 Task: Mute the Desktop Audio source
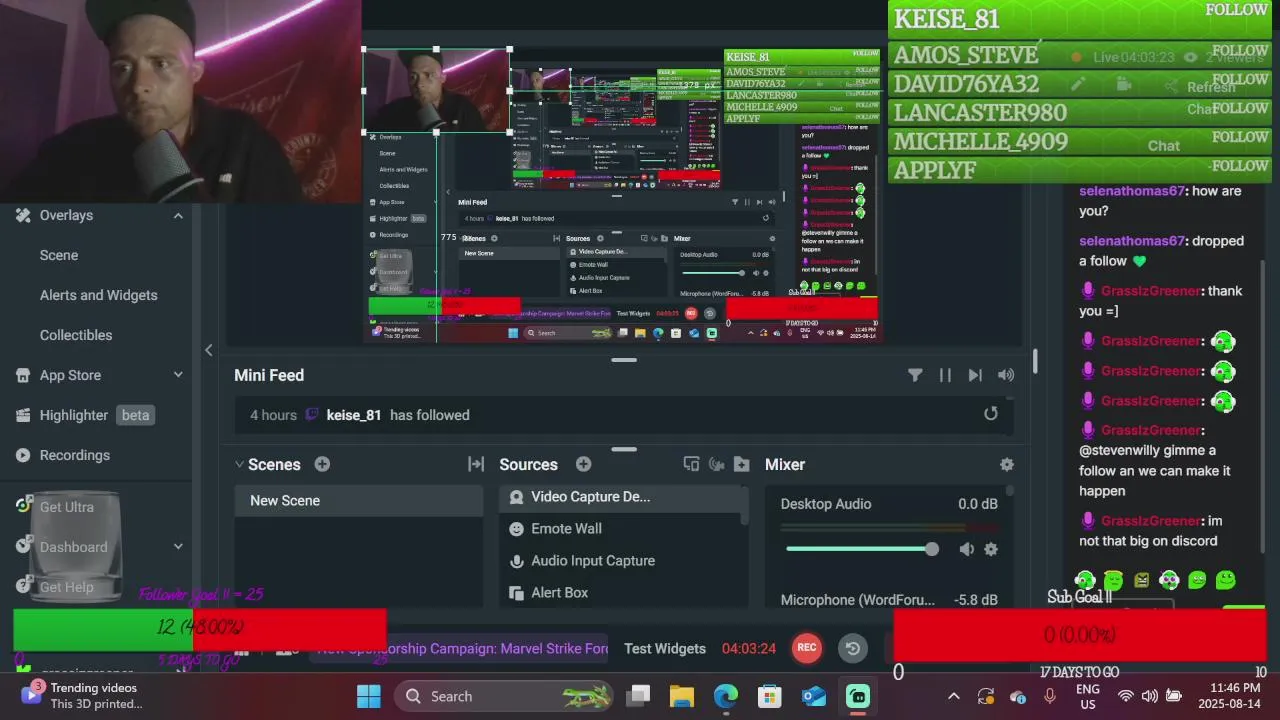[966, 549]
